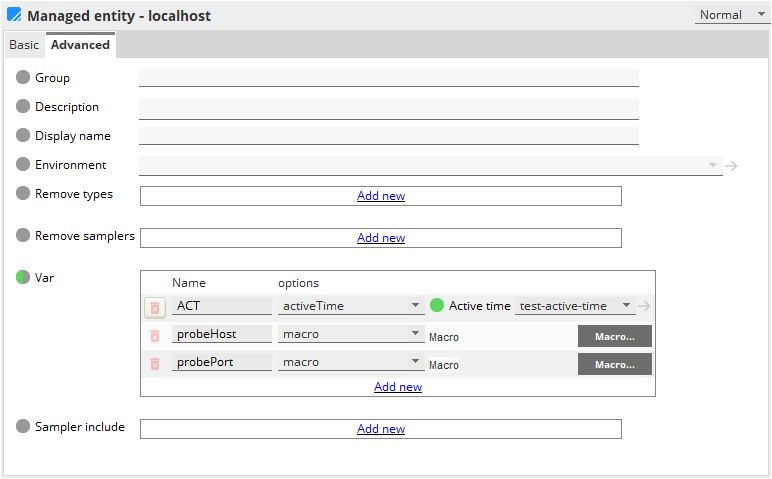Go to the test-active-time reference arrow
This screenshot has height=479, width=772.
coord(643,306)
